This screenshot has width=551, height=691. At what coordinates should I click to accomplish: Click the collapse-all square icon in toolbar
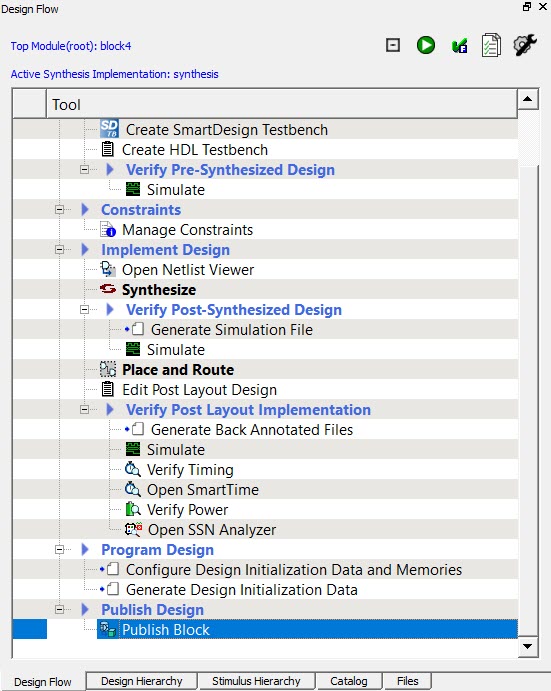coord(393,45)
